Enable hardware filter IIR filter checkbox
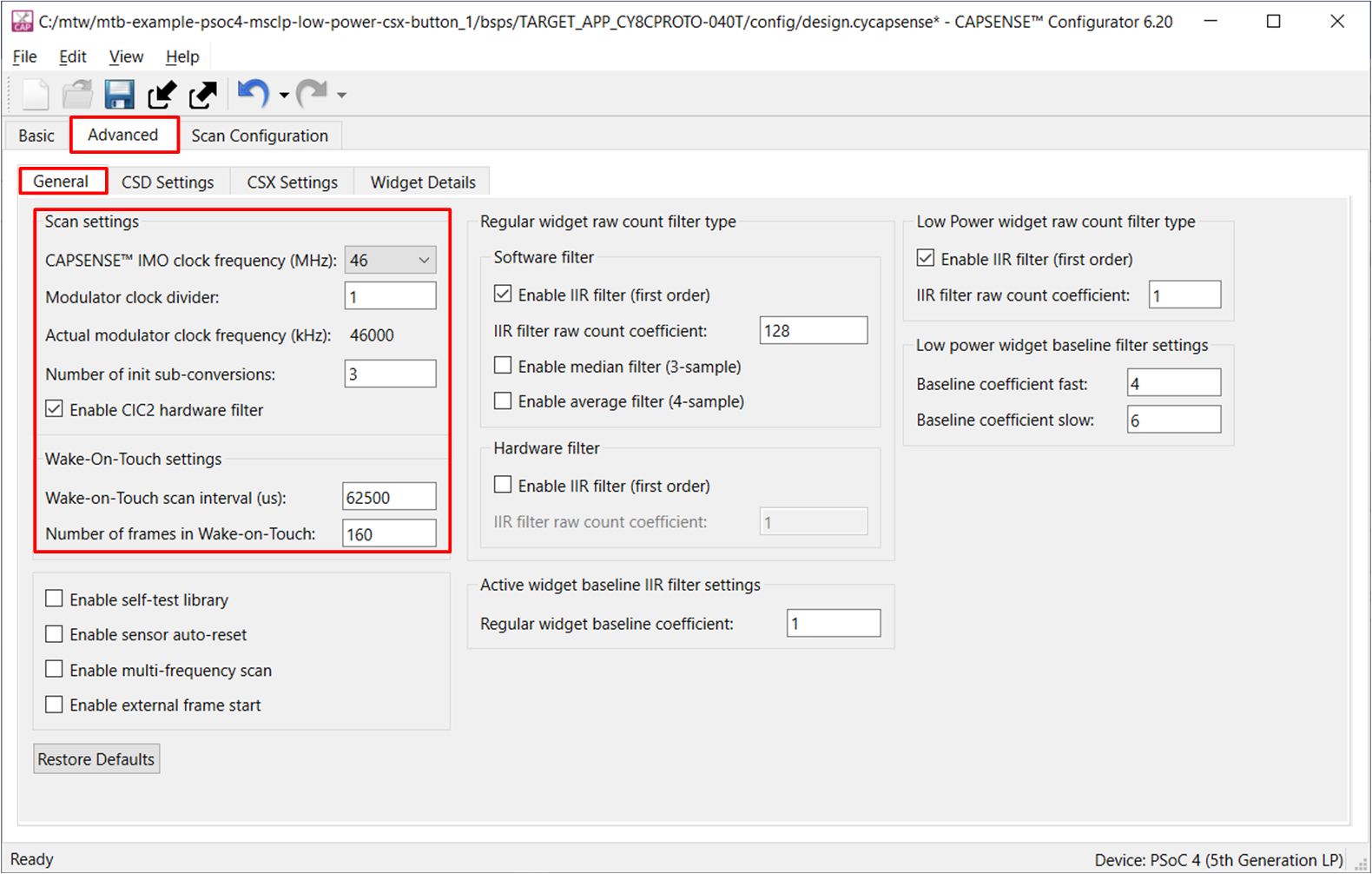This screenshot has width=1372, height=874. pyautogui.click(x=503, y=485)
